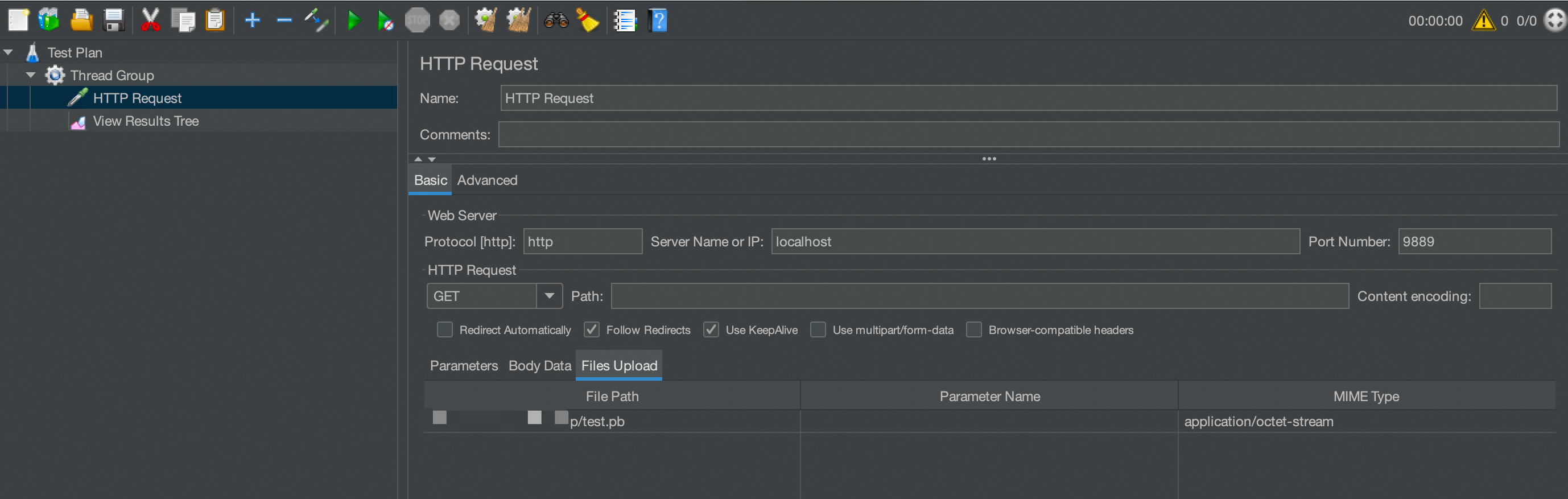This screenshot has width=1568, height=499.
Task: Click the remote engines globe icon
Action: (x=1554, y=20)
